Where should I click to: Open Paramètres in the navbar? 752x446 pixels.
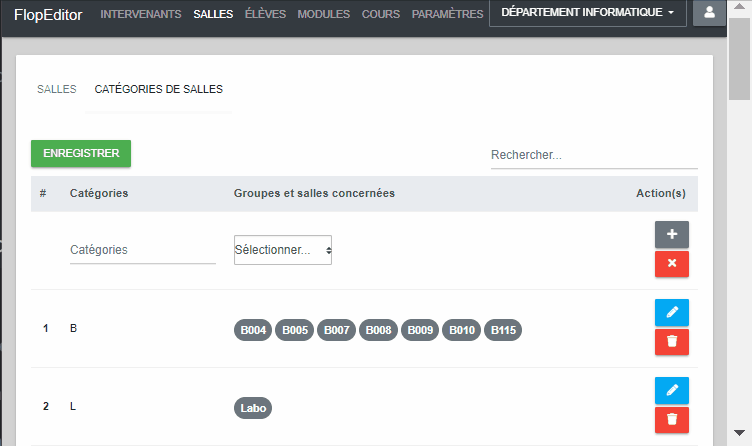[x=447, y=14]
